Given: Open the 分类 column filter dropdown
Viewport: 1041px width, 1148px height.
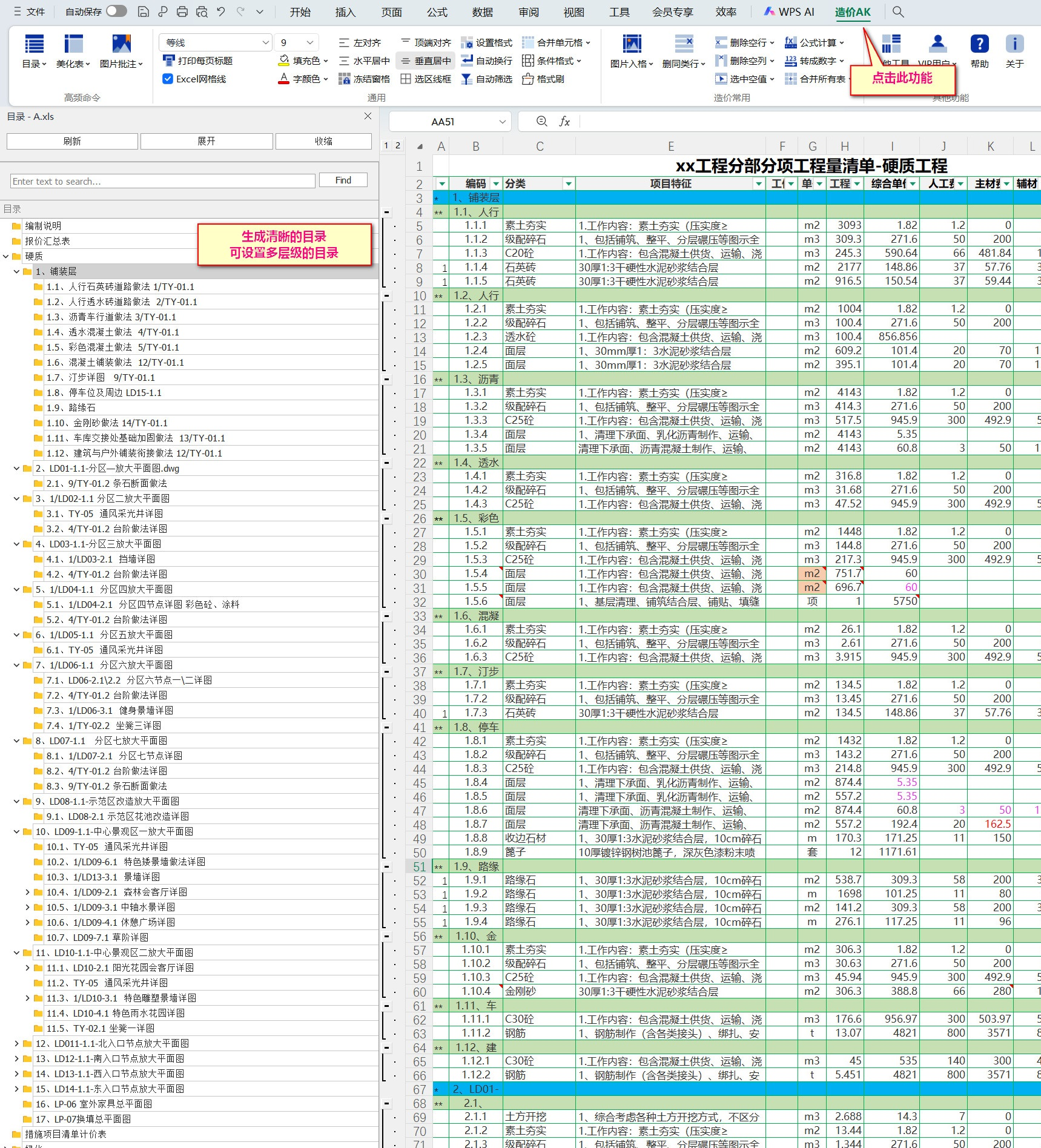Looking at the screenshot, I should pos(568,184).
